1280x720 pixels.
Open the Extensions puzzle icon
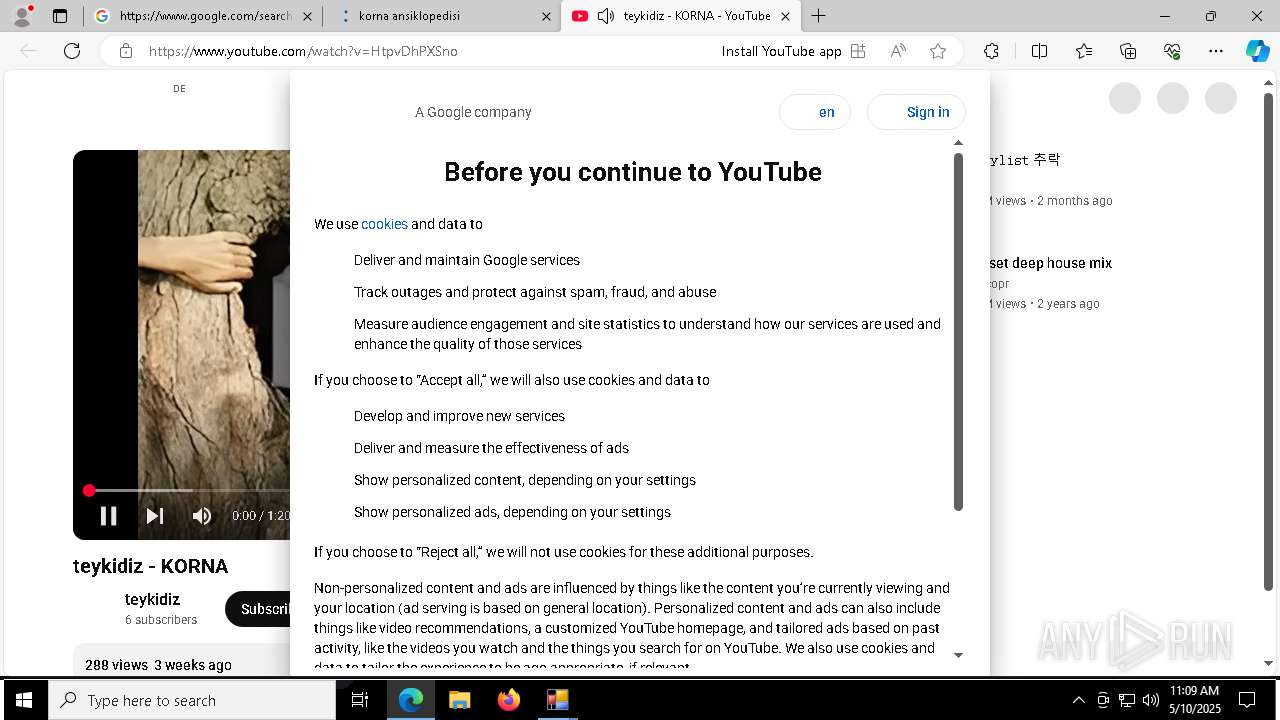pos(991,51)
